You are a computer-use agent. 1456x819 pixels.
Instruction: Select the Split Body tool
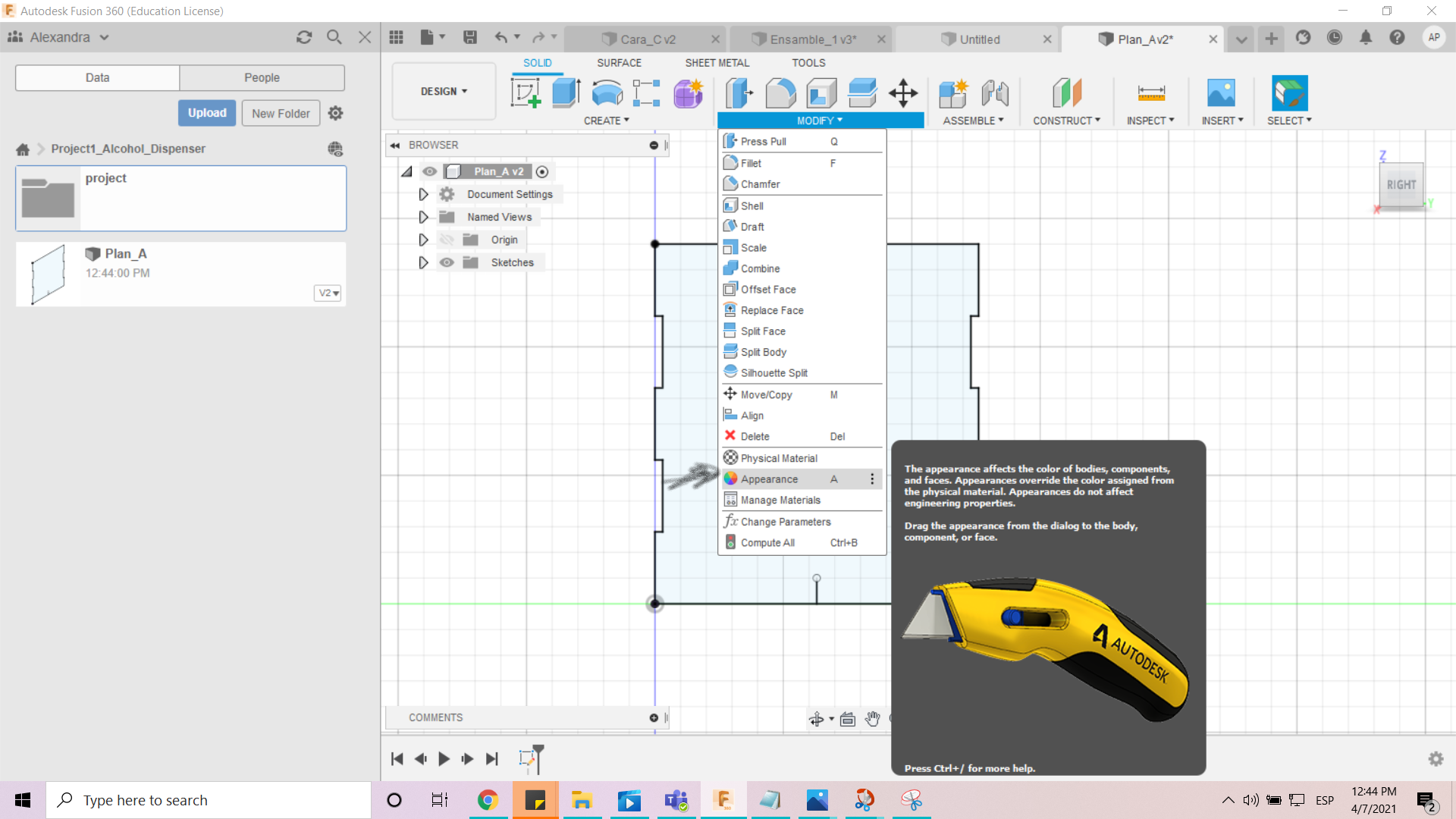[x=763, y=352]
